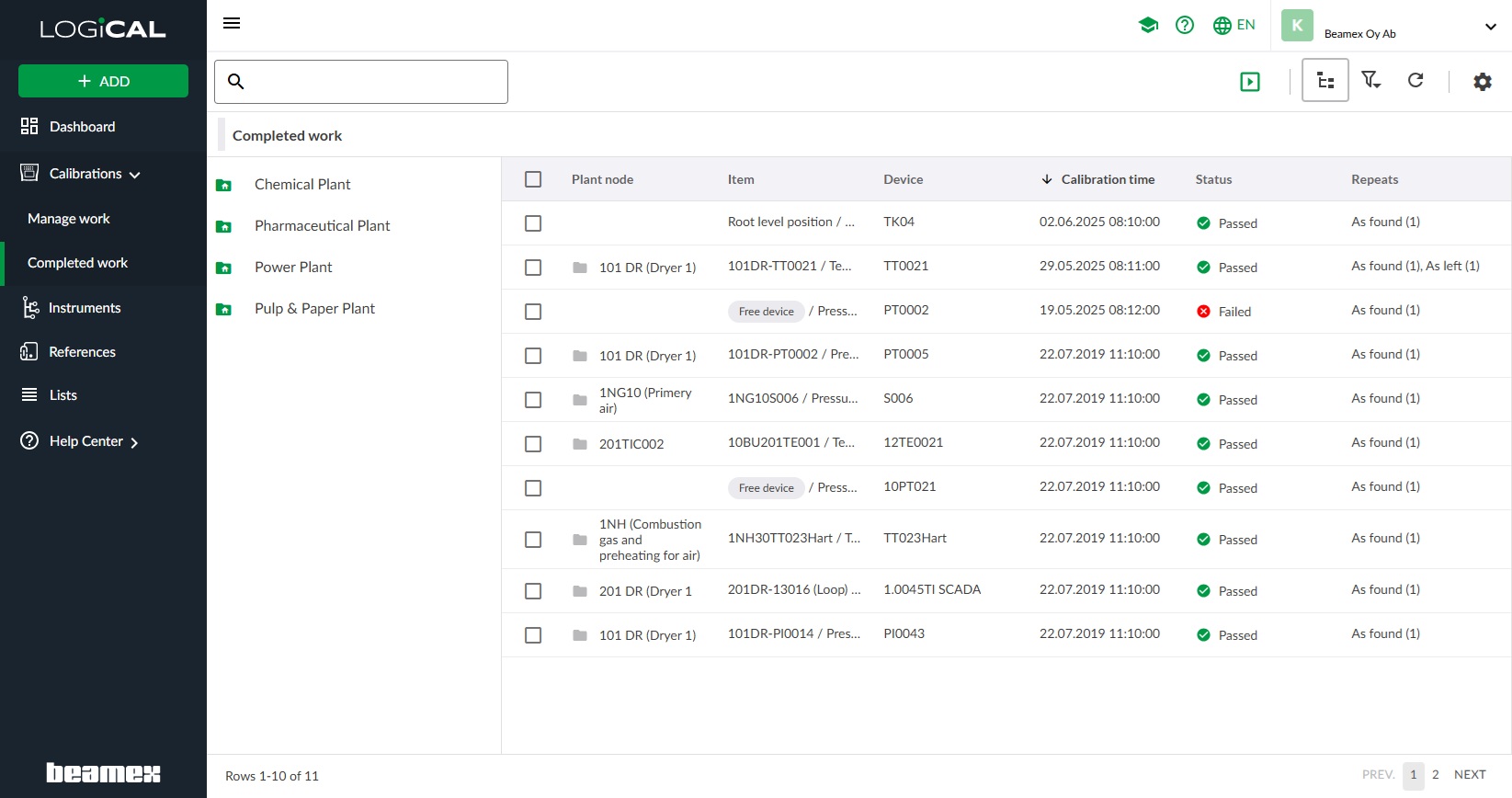Expand the Pulp & Paper Plant tree node

(x=314, y=308)
